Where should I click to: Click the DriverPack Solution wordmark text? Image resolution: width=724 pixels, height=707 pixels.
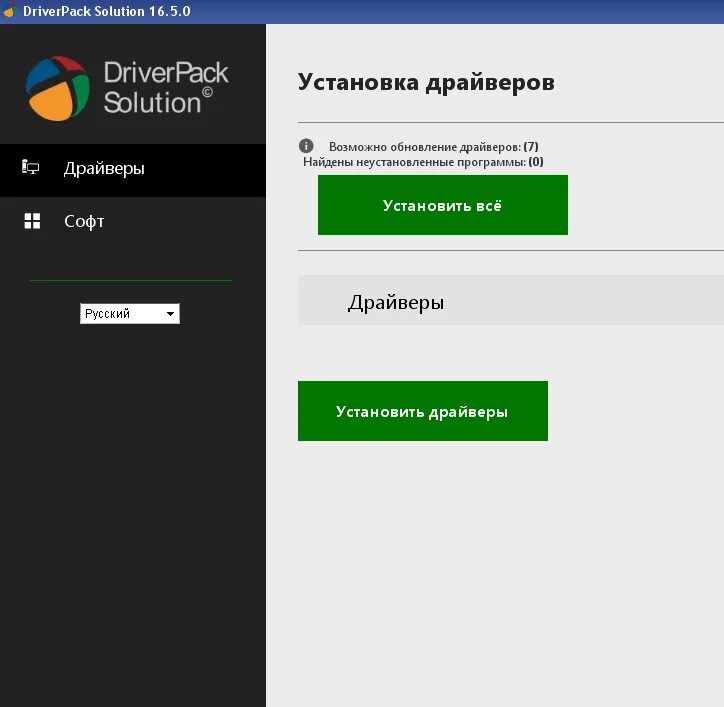(166, 88)
